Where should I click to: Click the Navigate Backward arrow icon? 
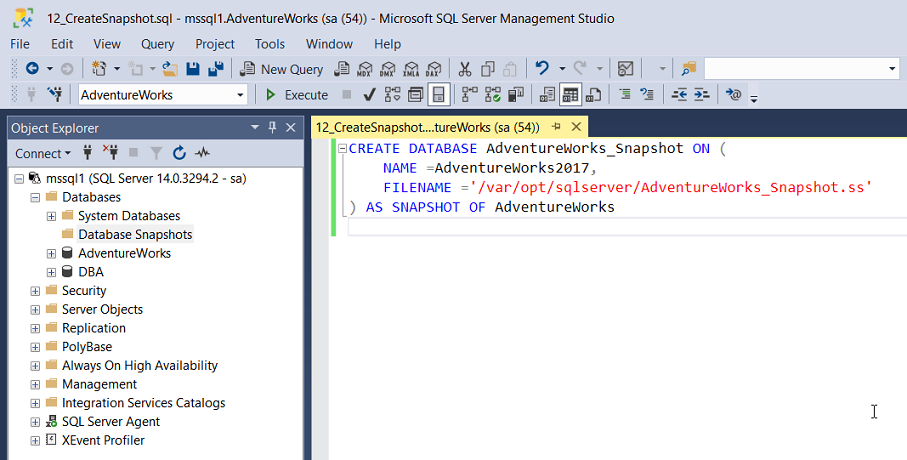(x=32, y=69)
